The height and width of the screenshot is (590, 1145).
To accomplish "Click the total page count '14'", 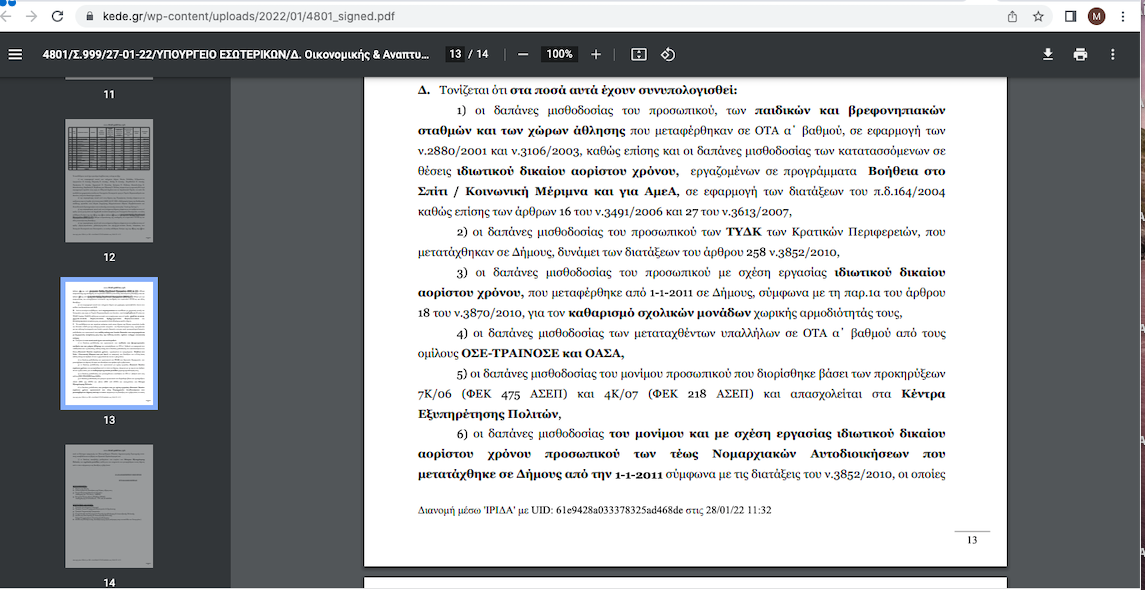I will [x=482, y=54].
